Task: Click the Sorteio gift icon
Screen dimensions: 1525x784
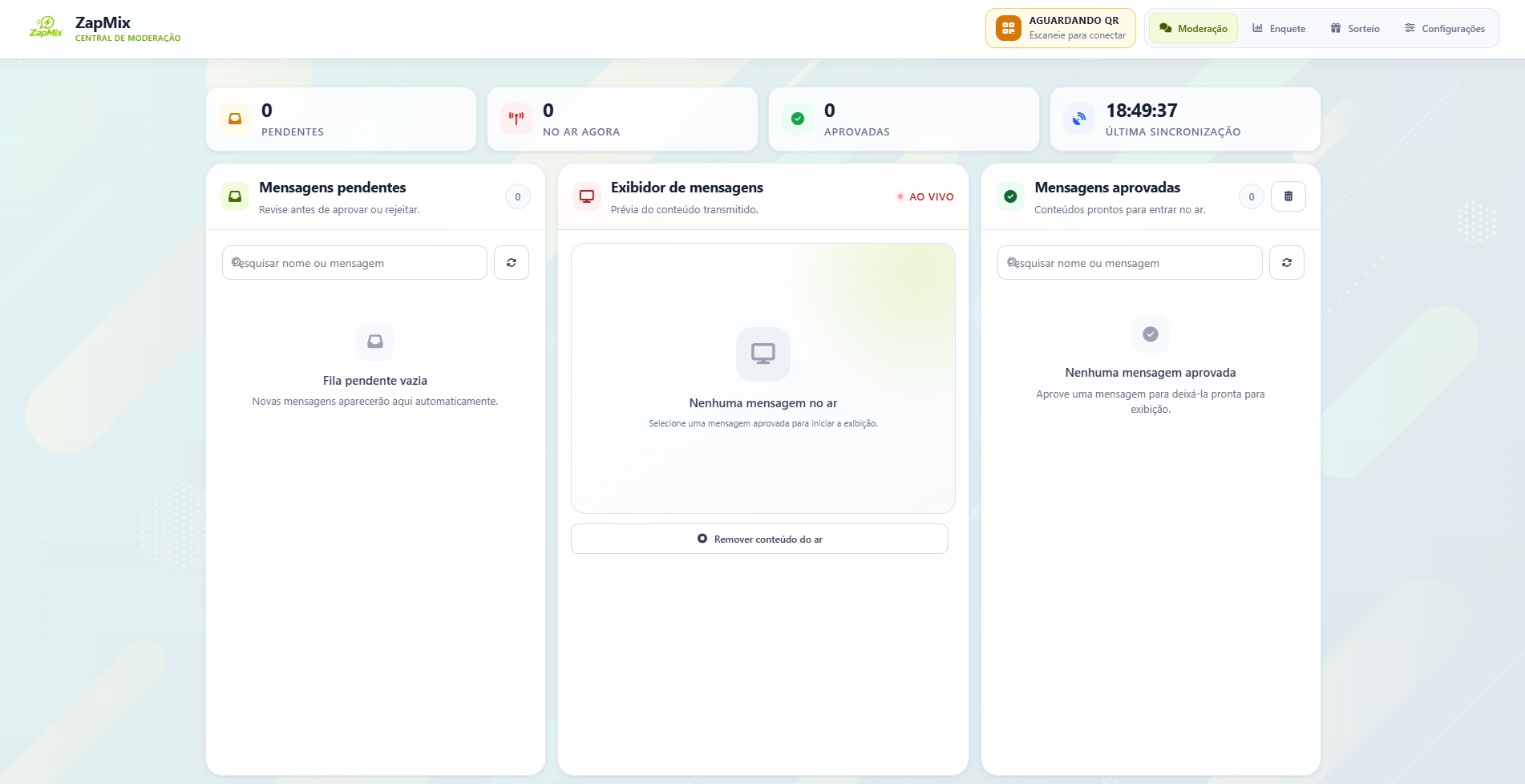Action: (x=1336, y=28)
